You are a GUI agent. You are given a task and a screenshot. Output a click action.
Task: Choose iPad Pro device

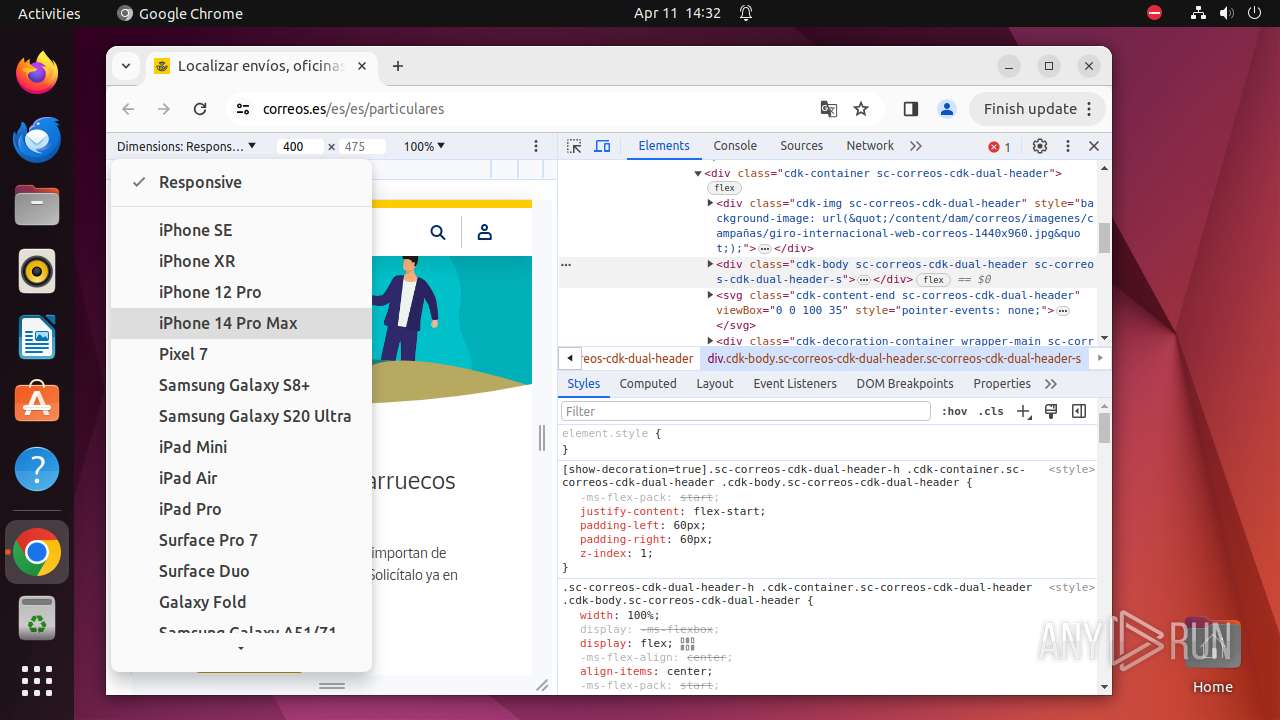(x=241, y=509)
